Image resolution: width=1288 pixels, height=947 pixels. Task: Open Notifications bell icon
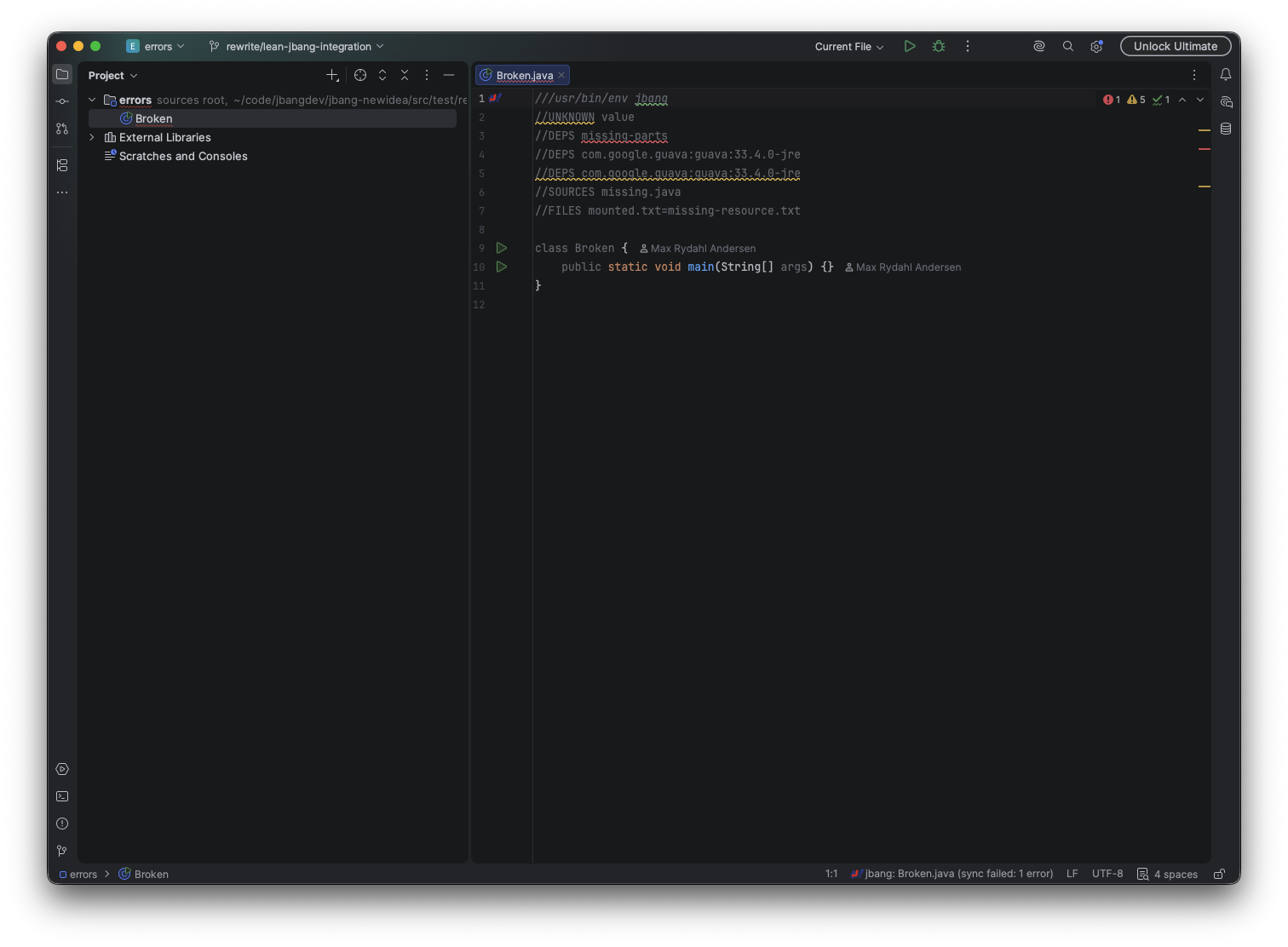(1226, 74)
